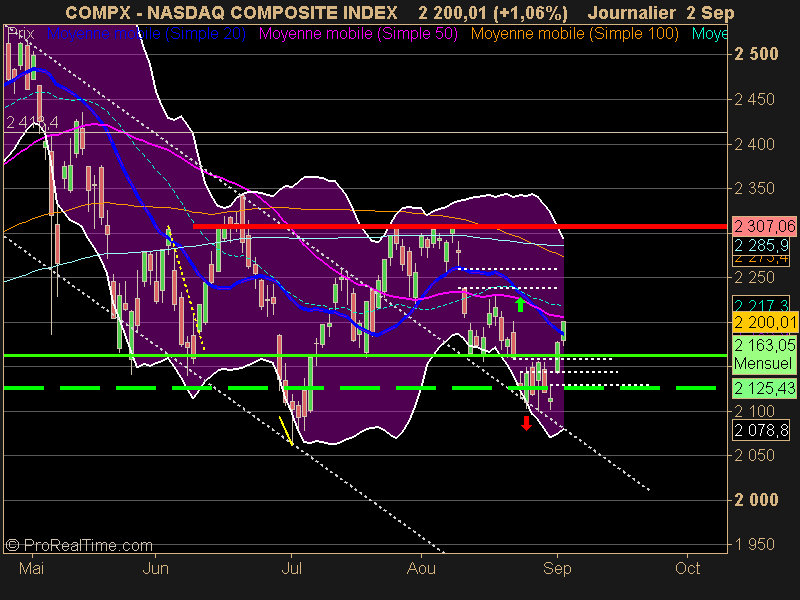Click the green 2 163,05 Mensuel label
The image size is (800, 600).
(764, 354)
